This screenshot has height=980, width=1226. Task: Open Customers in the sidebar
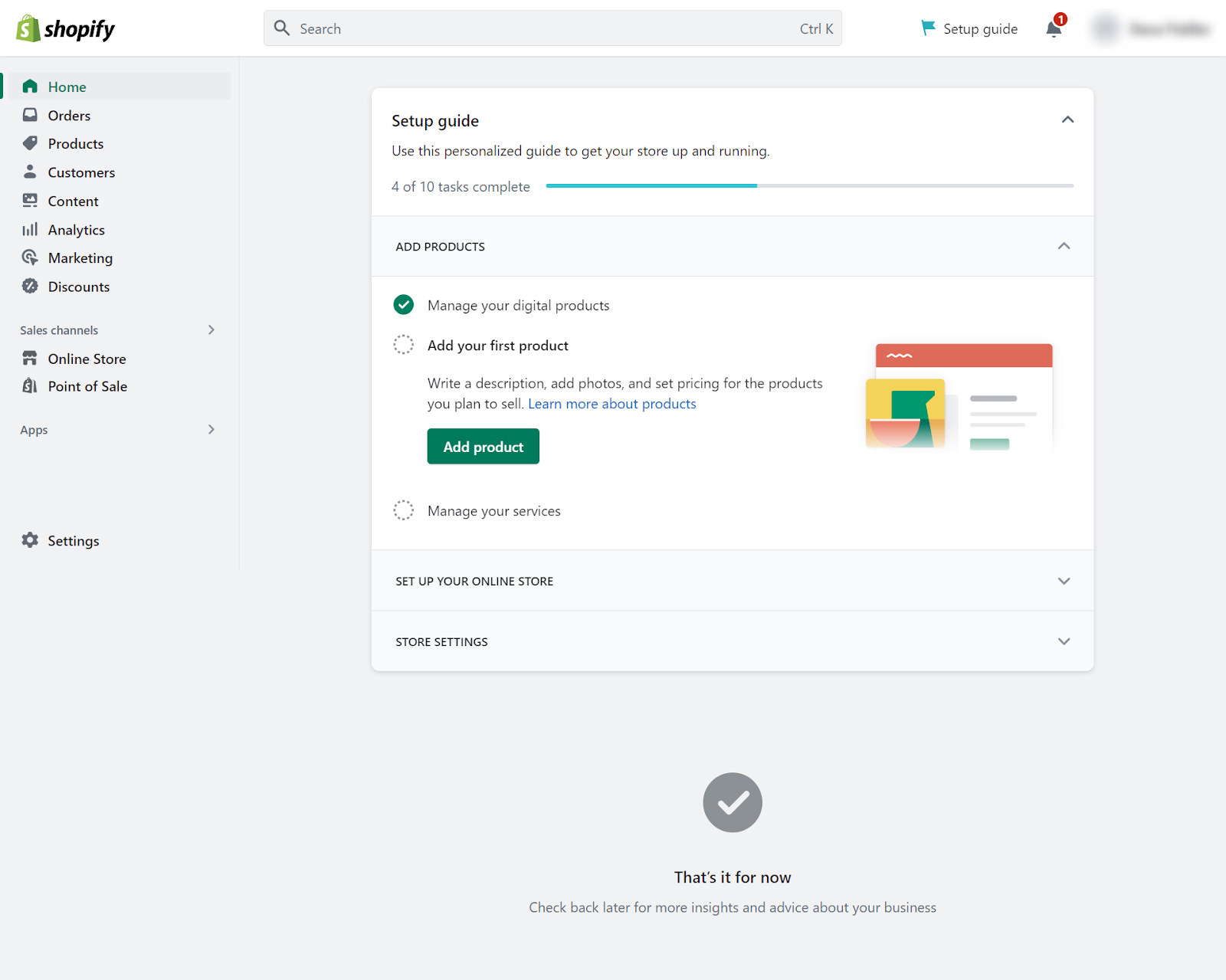81,172
